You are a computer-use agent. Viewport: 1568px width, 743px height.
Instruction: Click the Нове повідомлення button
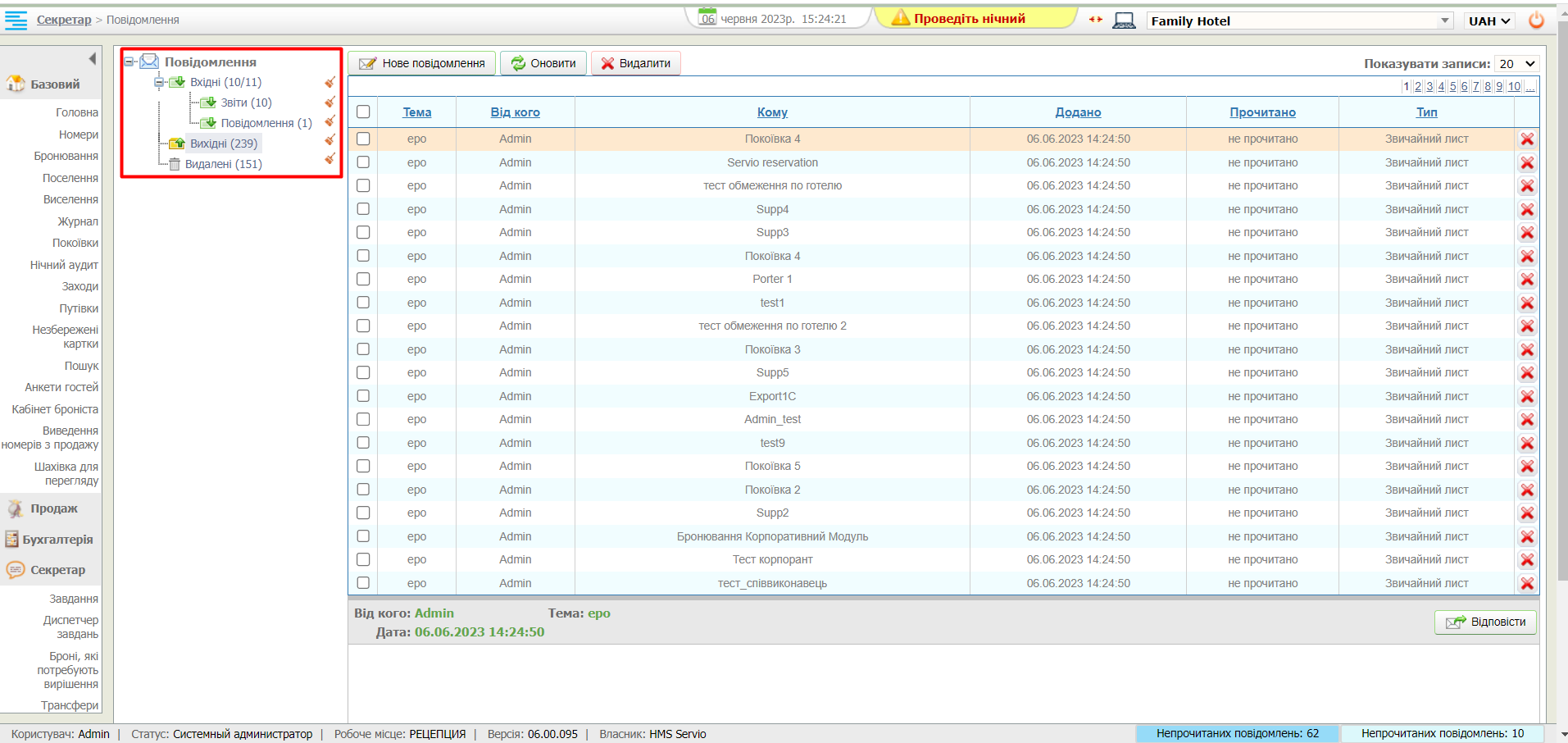(x=422, y=63)
